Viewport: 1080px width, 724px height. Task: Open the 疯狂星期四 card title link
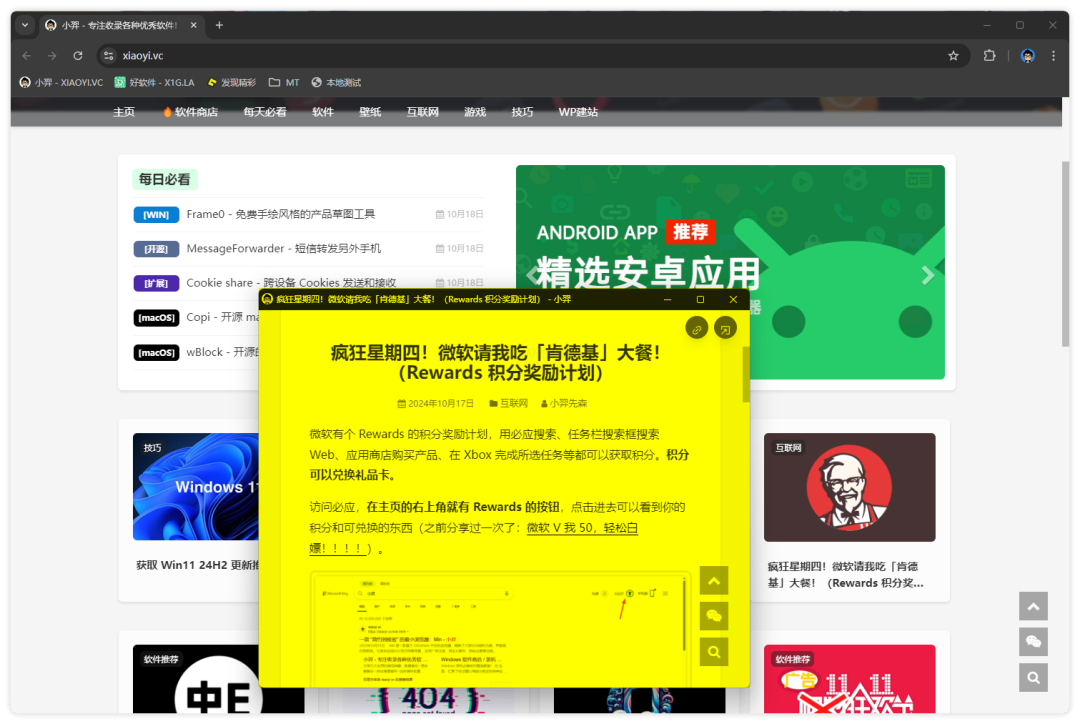[846, 575]
